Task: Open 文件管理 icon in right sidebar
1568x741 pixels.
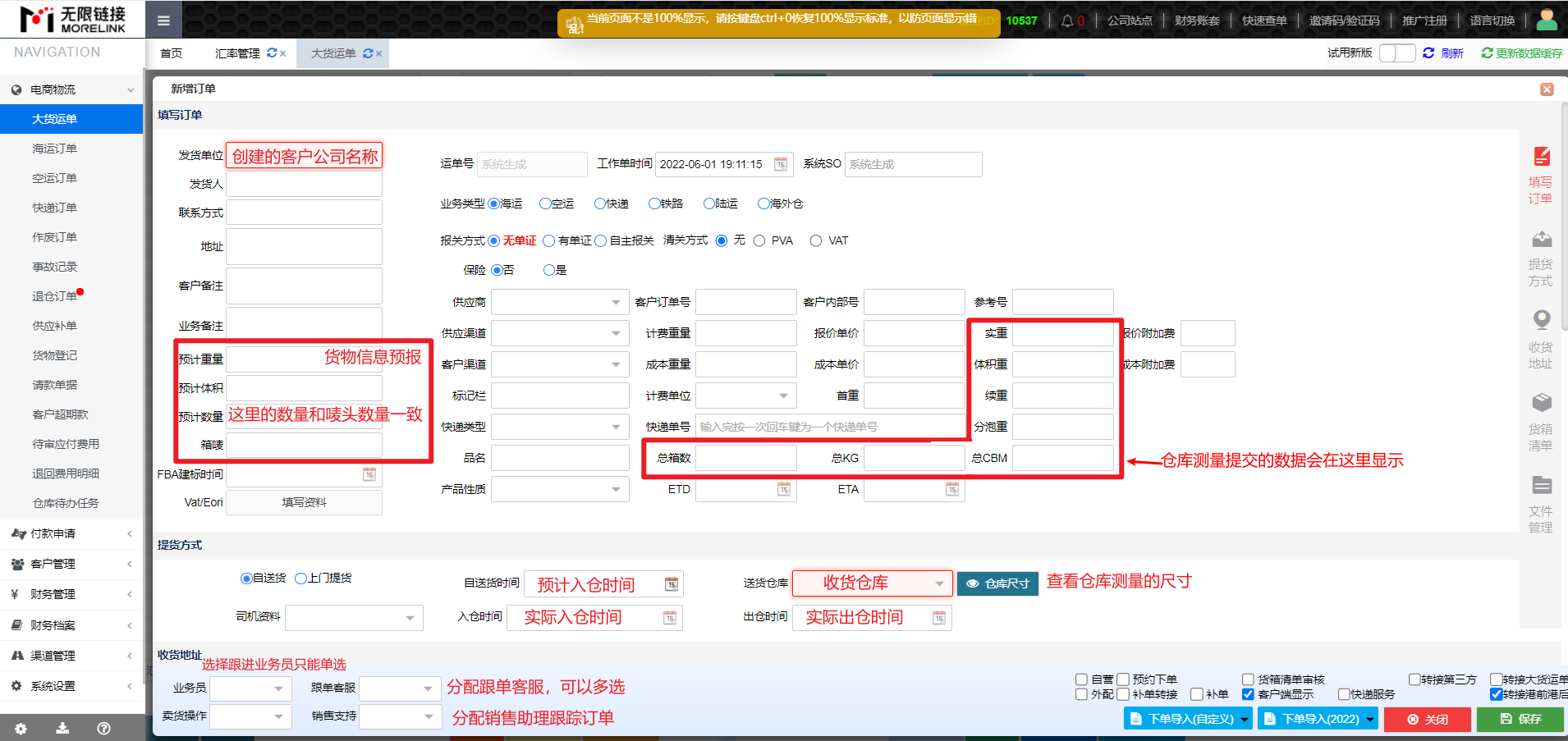Action: [1541, 485]
